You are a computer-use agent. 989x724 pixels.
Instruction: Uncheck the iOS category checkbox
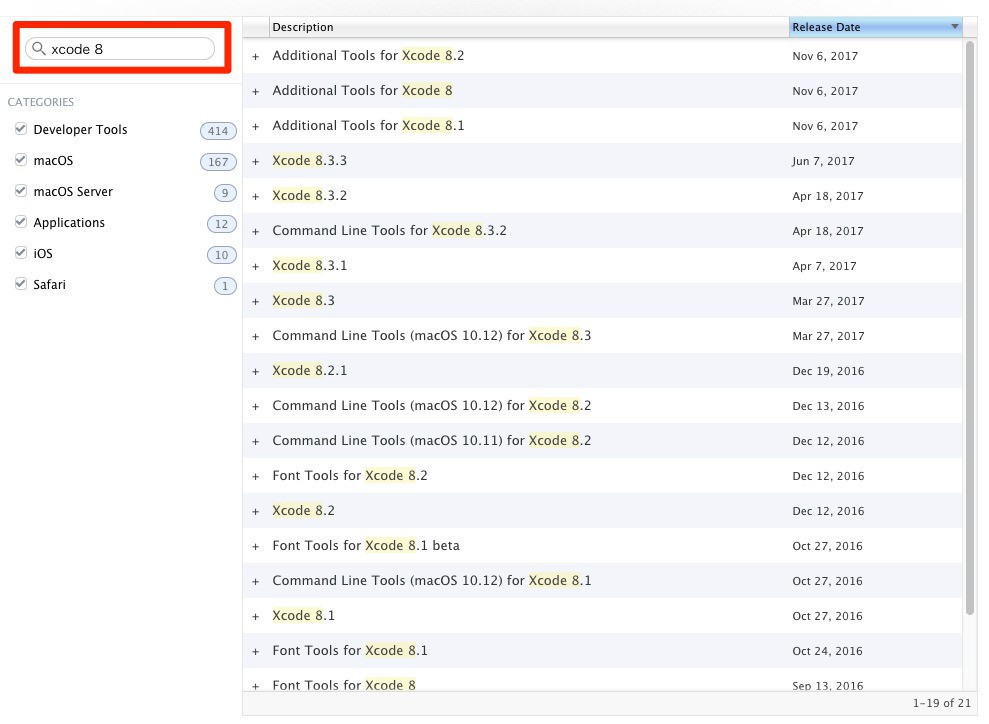21,253
